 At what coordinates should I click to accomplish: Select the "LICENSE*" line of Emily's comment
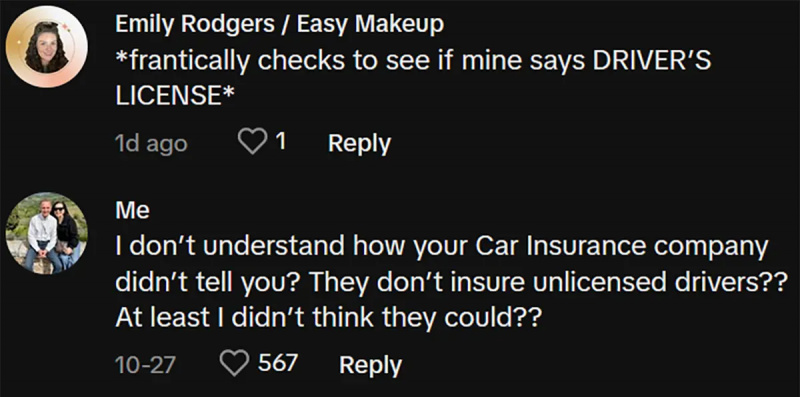(171, 95)
